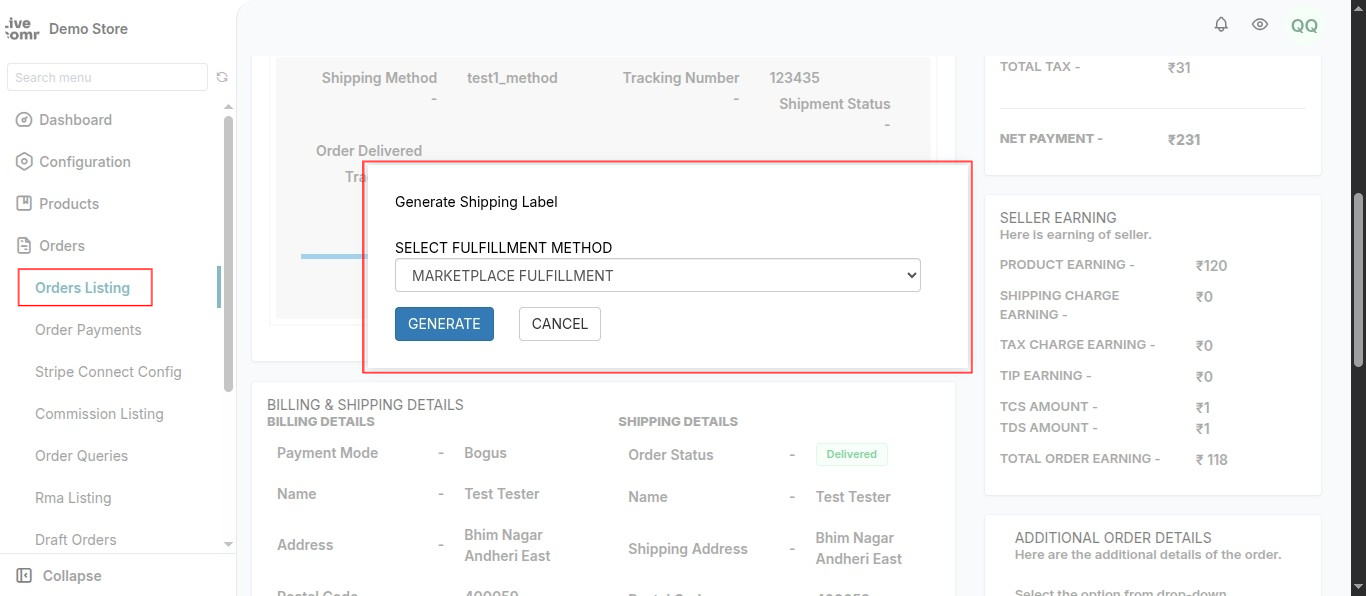Open Order Queries item
Viewport: 1366px width, 596px height.
81,456
